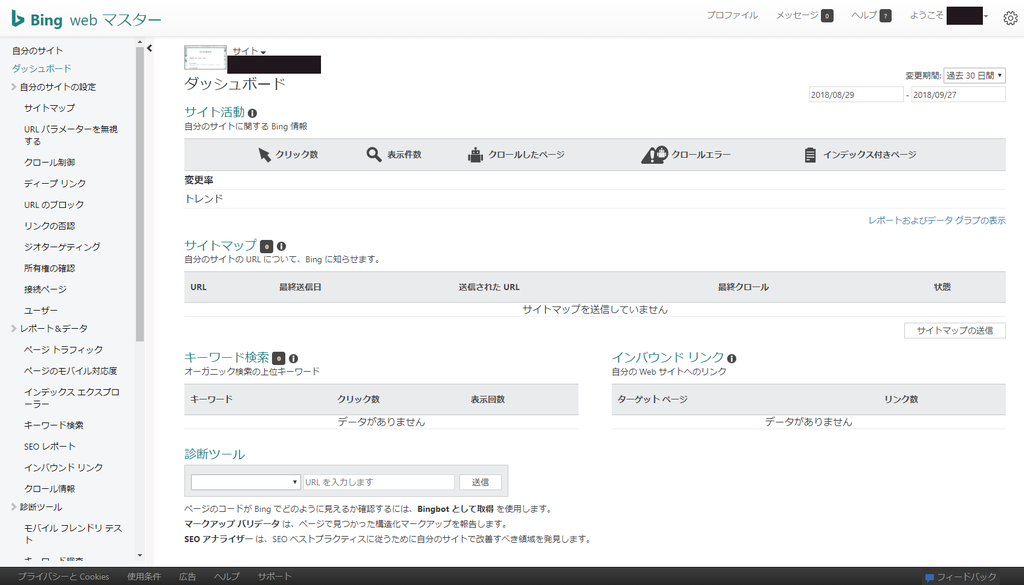Show info icon next to キーワード検索
The image size is (1024, 585).
point(293,358)
